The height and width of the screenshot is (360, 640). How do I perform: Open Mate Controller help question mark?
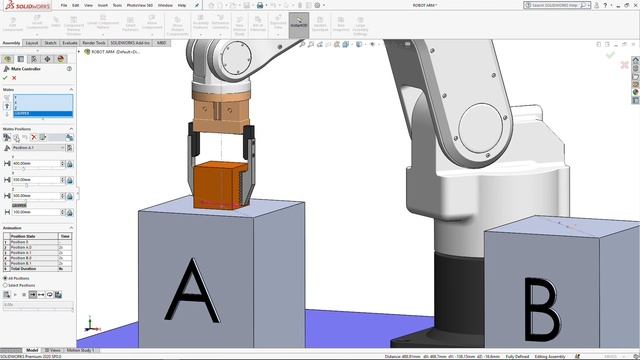click(x=69, y=69)
